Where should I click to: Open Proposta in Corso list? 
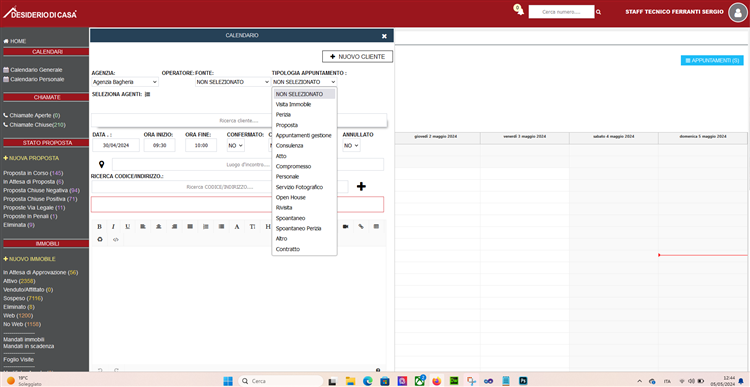pos(33,173)
